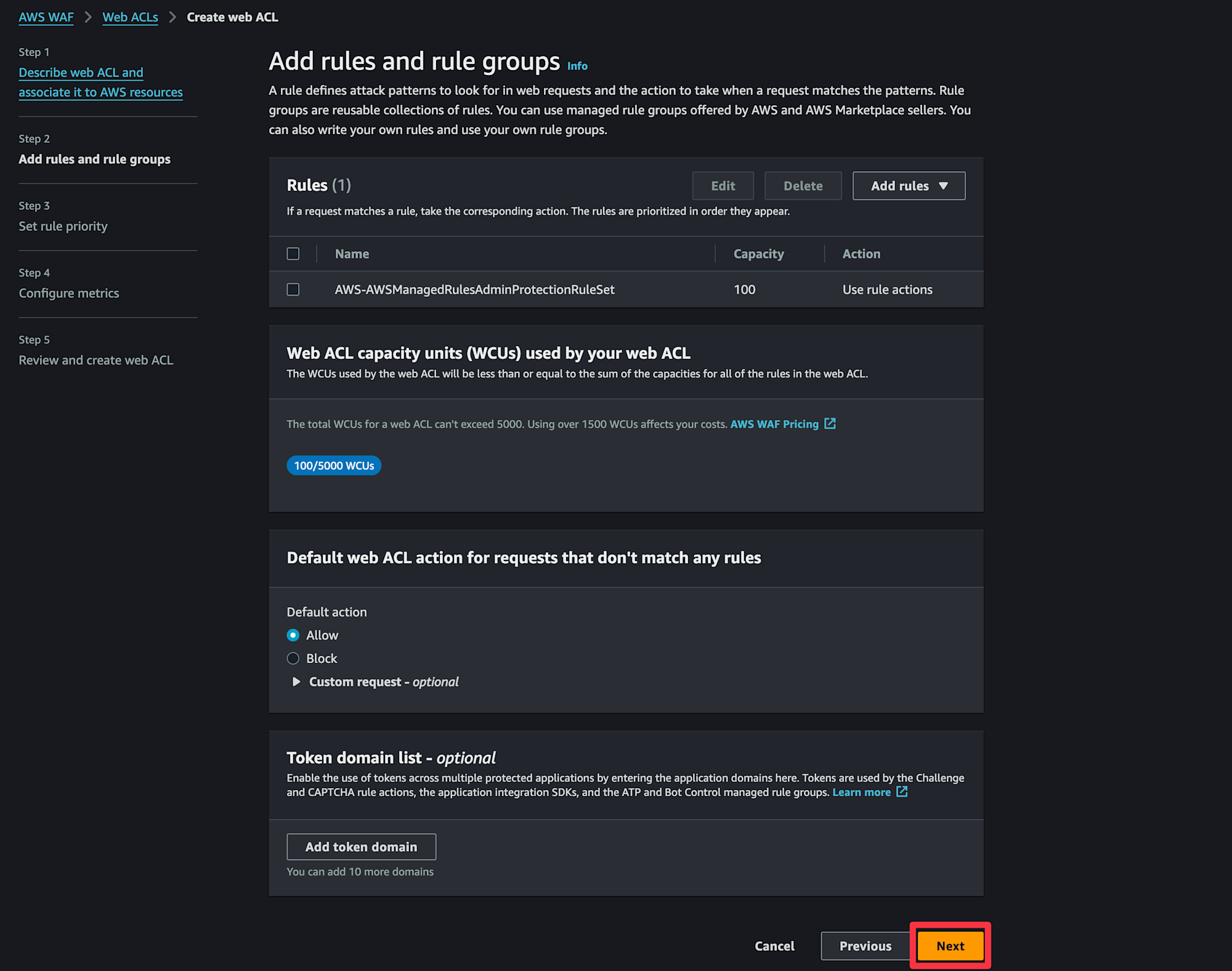1232x971 pixels.
Task: Select the Allow default action
Action: tap(293, 635)
